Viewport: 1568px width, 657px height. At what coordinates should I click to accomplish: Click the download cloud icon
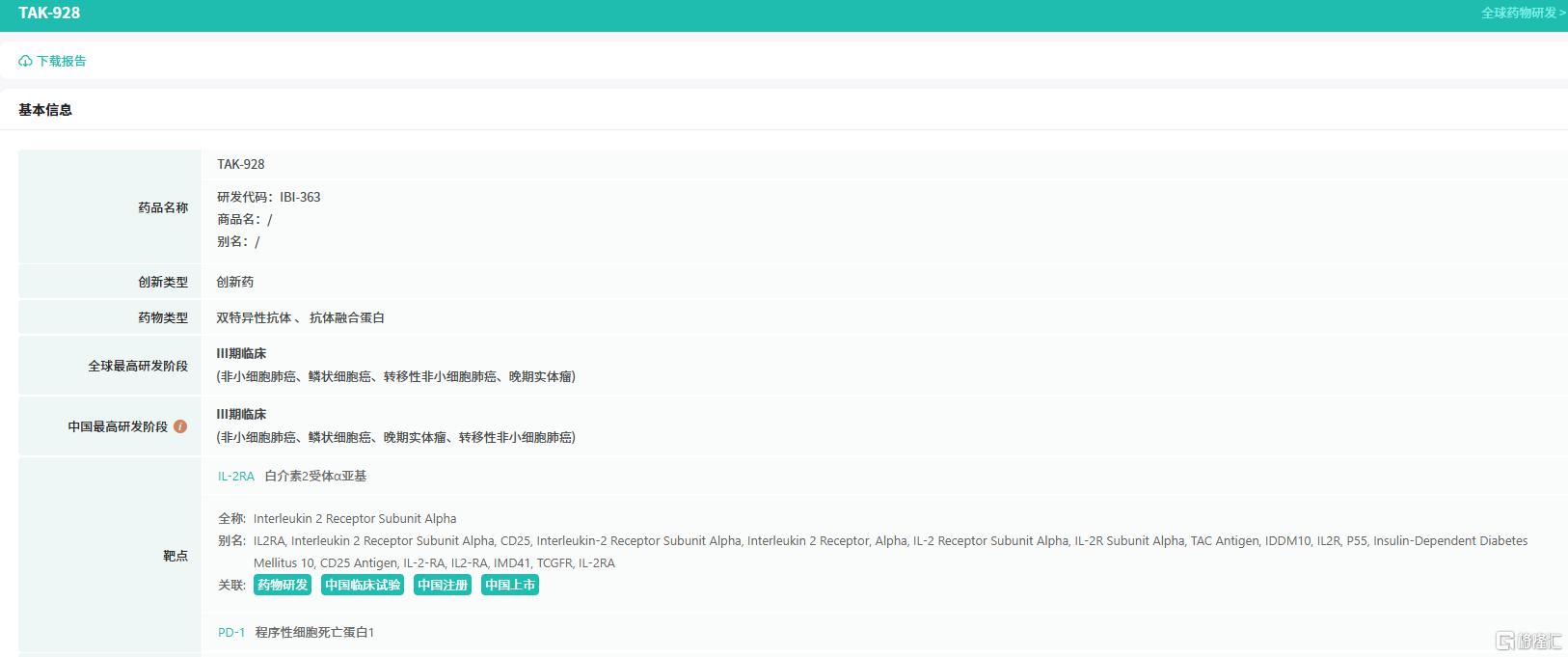coord(25,61)
